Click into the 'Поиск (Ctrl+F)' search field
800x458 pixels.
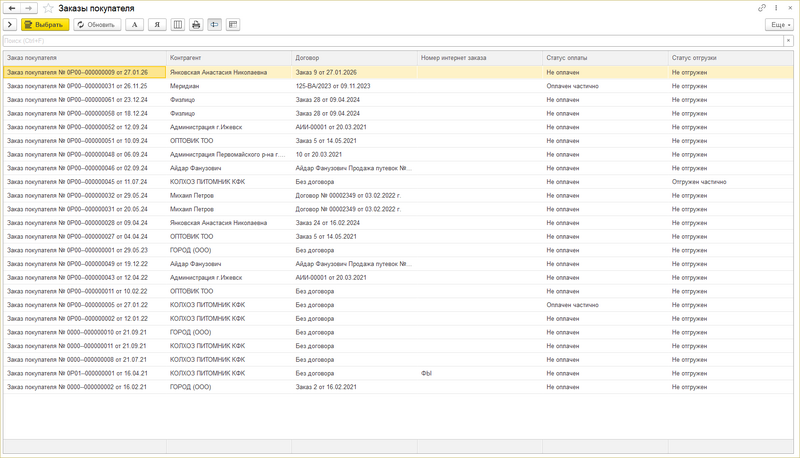[x=390, y=41]
